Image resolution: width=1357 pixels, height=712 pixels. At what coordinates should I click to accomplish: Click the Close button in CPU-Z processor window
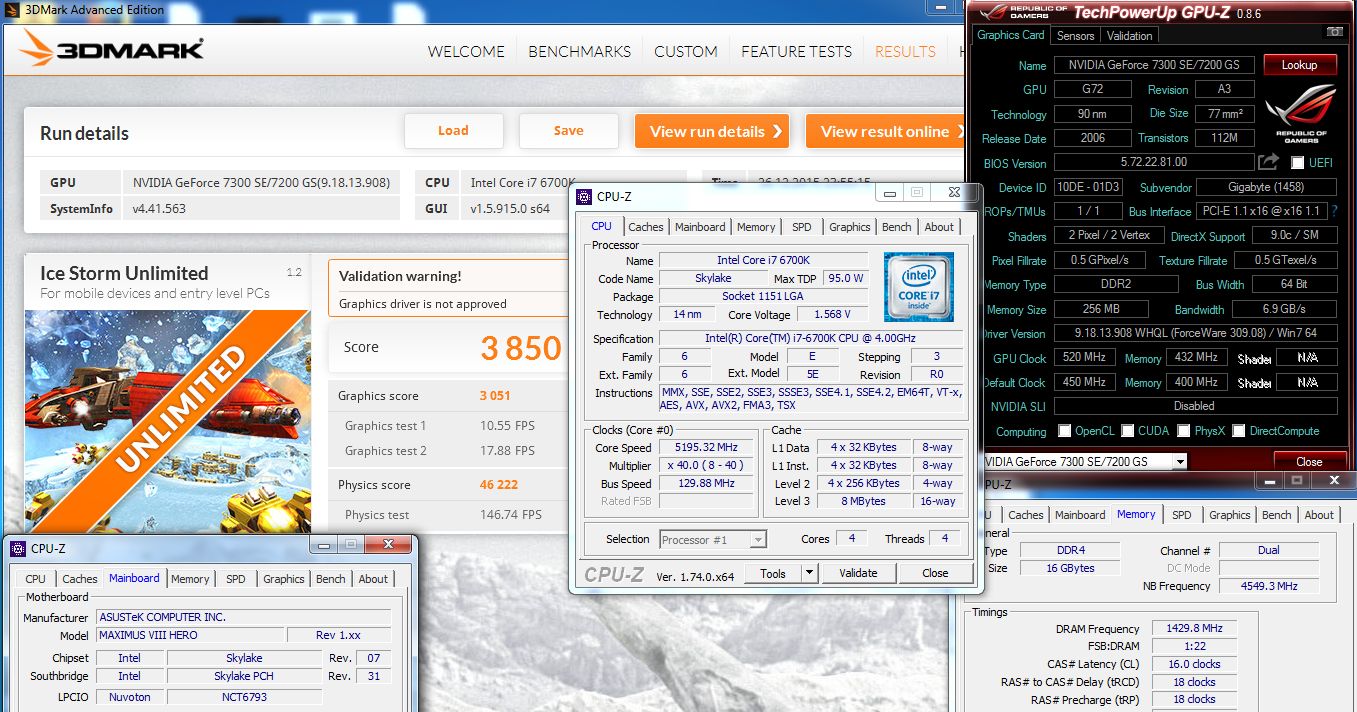tap(935, 573)
